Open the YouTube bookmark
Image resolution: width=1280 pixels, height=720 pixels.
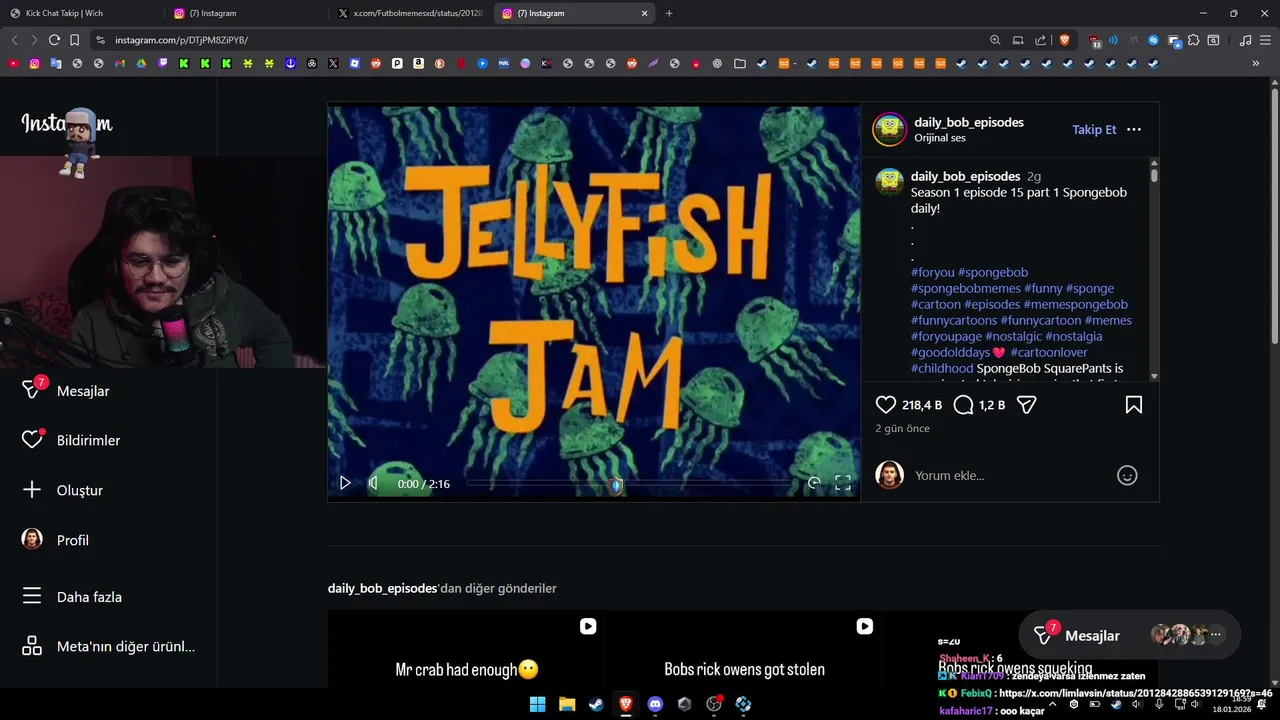pos(12,63)
